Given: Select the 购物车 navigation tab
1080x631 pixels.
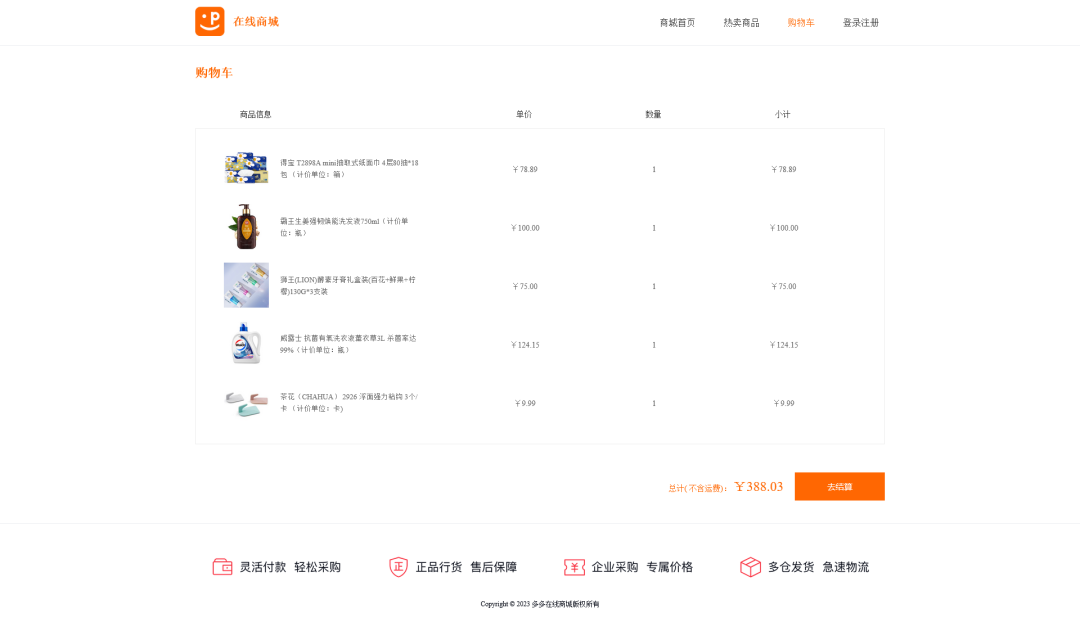Looking at the screenshot, I should (800, 23).
